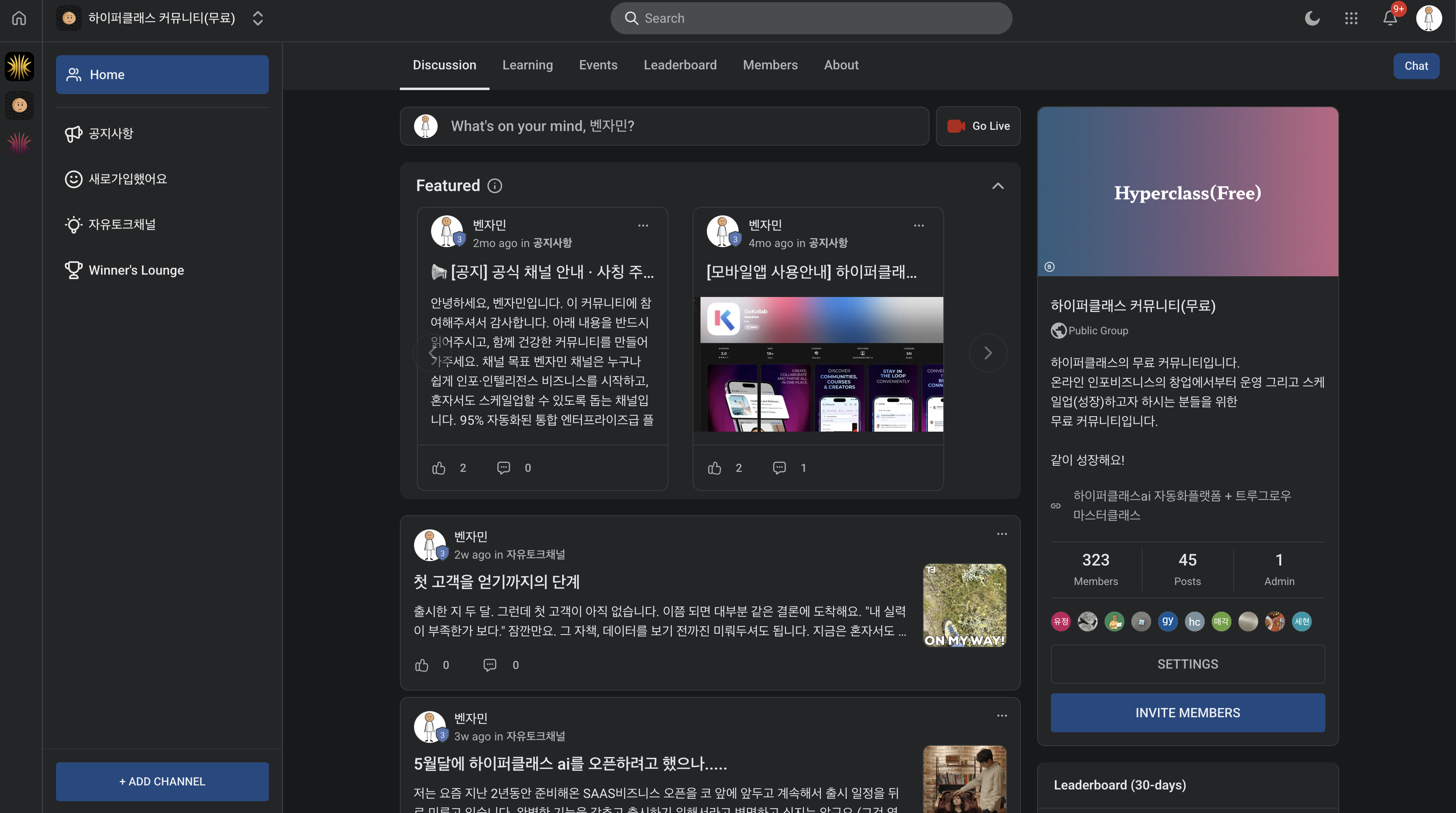This screenshot has height=813, width=1456.
Task: Open the home icon in top bar
Action: coord(19,18)
